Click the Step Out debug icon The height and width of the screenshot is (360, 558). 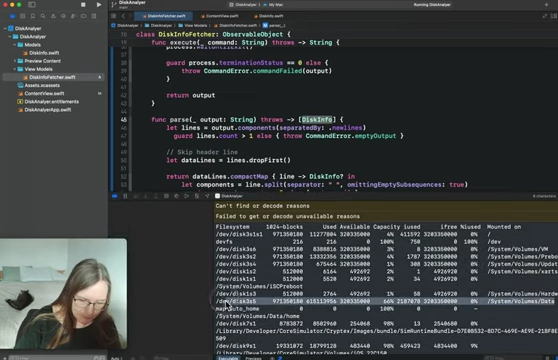[x=156, y=196]
